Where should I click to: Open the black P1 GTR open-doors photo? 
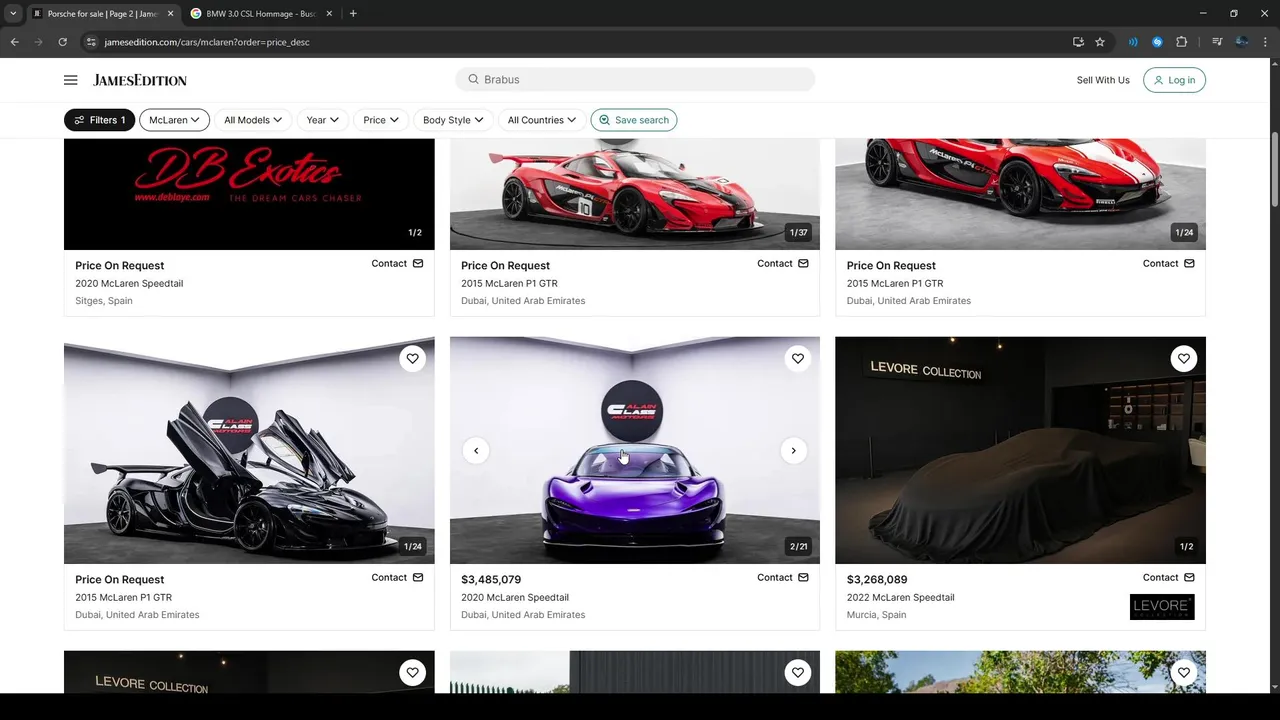click(x=249, y=450)
